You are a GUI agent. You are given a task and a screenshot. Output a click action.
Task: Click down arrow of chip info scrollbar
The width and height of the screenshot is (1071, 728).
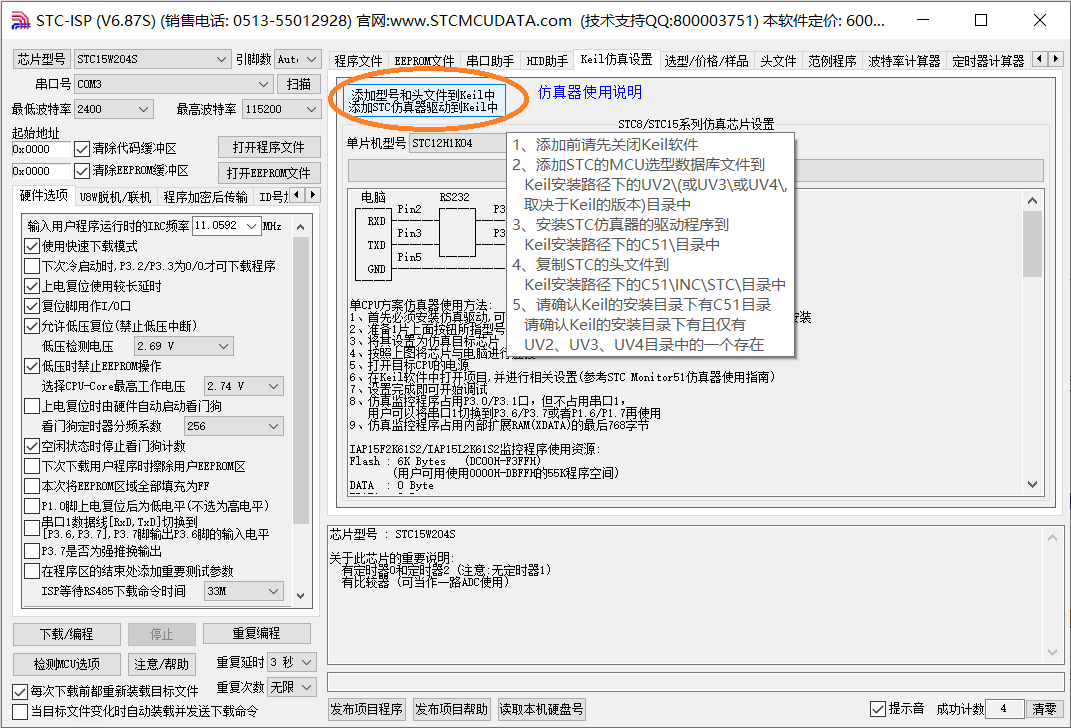(1053, 652)
